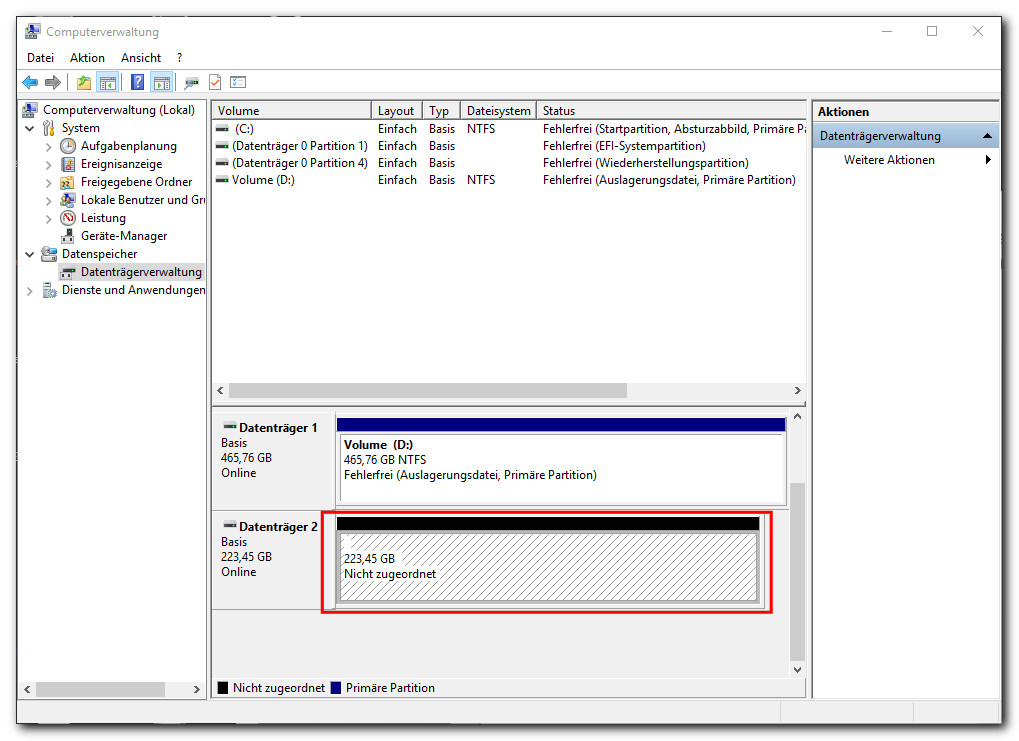Select Datenträger 0 Partition 4 row

coord(510,162)
